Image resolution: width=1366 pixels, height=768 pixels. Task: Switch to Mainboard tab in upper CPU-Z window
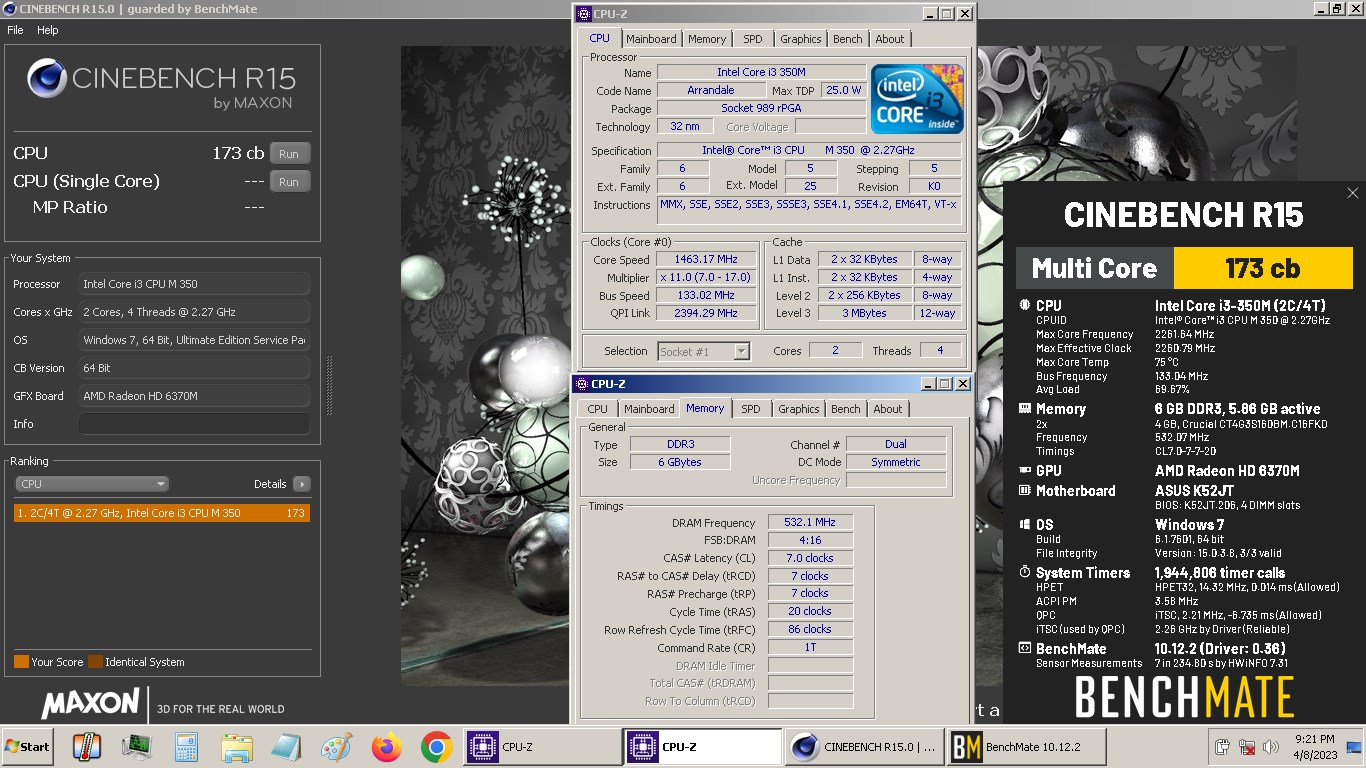coord(651,39)
